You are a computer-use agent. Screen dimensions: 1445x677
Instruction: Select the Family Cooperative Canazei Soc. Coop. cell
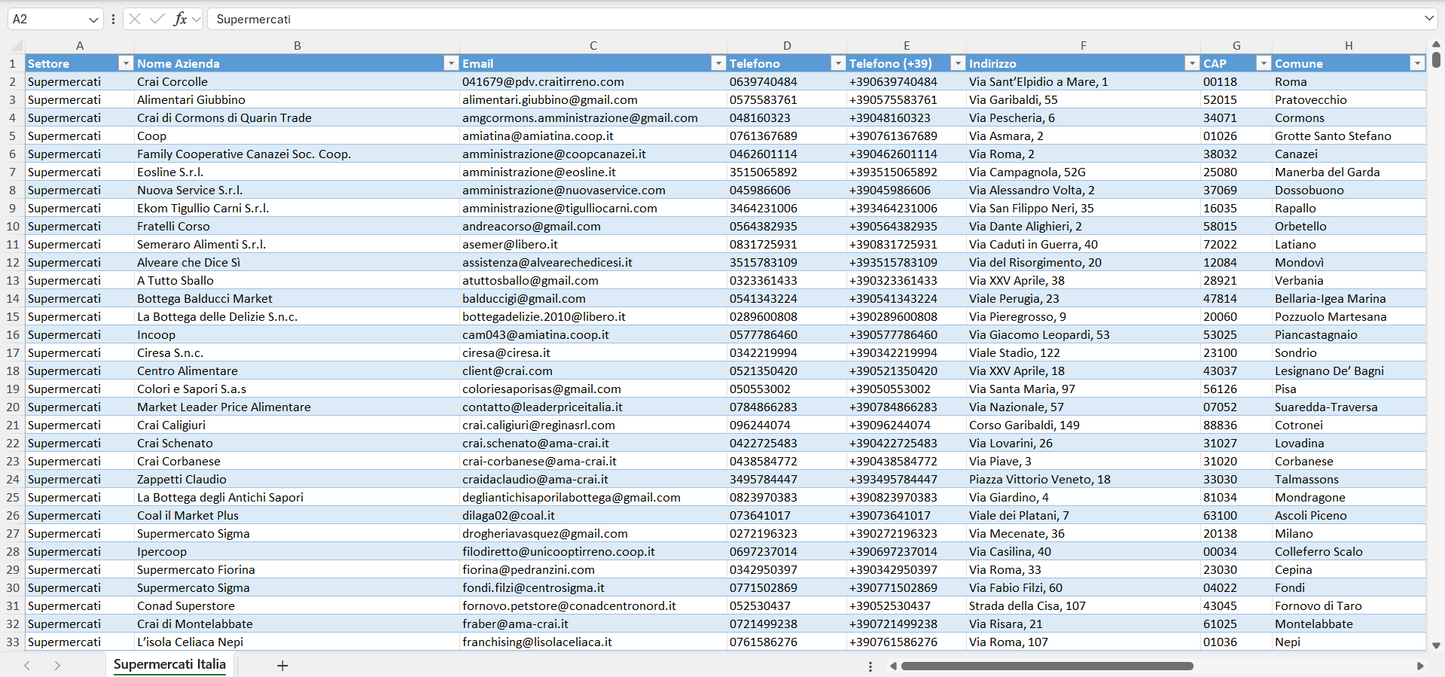[297, 154]
